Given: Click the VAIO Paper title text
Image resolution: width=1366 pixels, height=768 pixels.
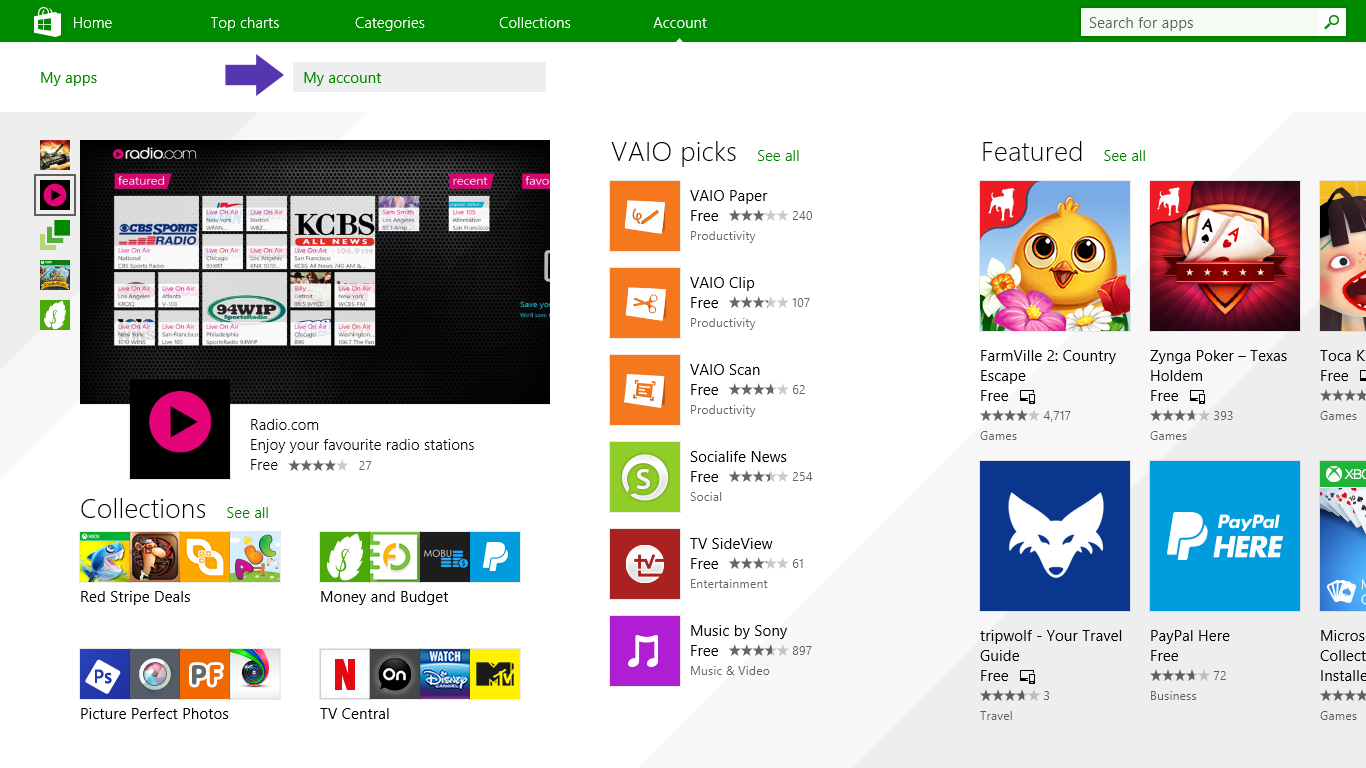Looking at the screenshot, I should [729, 196].
